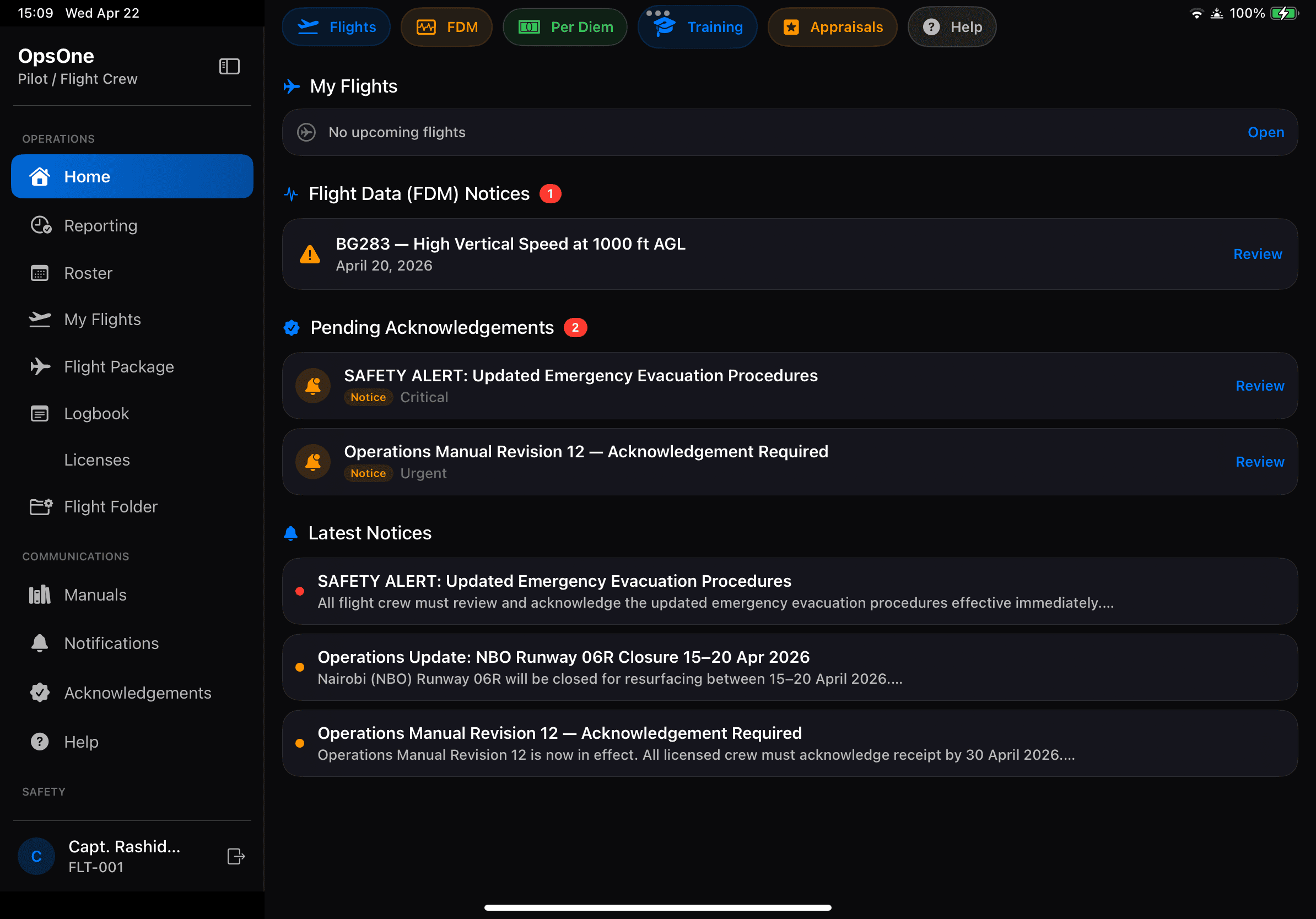The image size is (1316, 919).
Task: Click the Roster calendar icon
Action: pyautogui.click(x=40, y=273)
